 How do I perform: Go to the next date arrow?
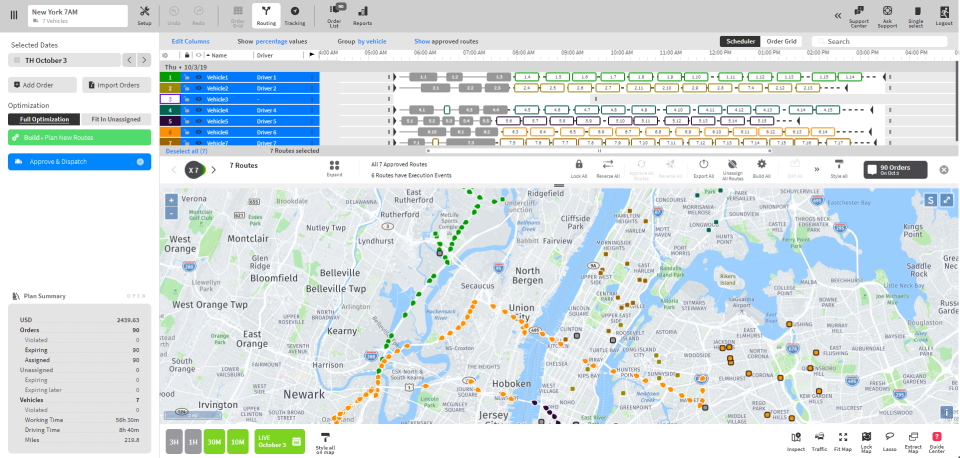144,60
